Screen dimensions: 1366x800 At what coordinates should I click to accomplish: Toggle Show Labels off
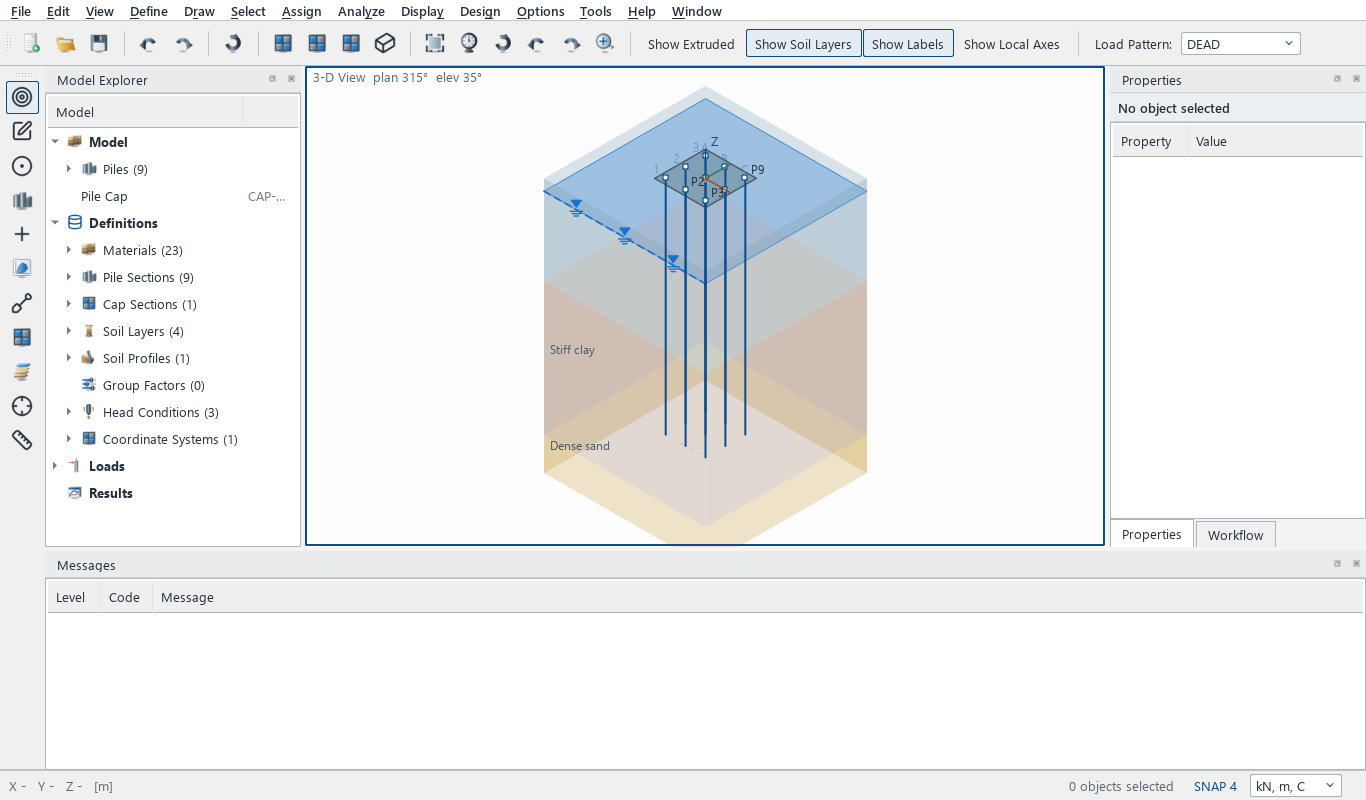pos(908,44)
